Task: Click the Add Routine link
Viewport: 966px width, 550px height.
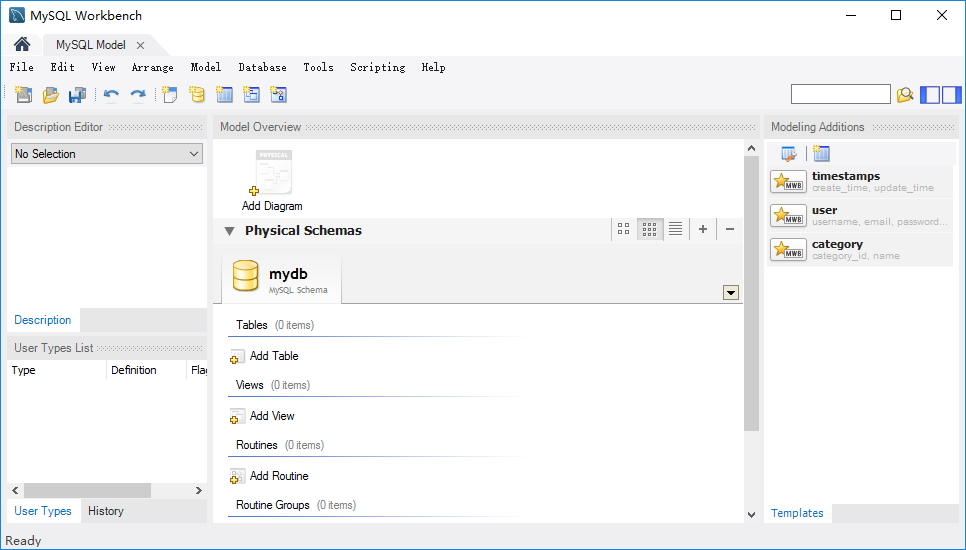Action: pyautogui.click(x=278, y=476)
